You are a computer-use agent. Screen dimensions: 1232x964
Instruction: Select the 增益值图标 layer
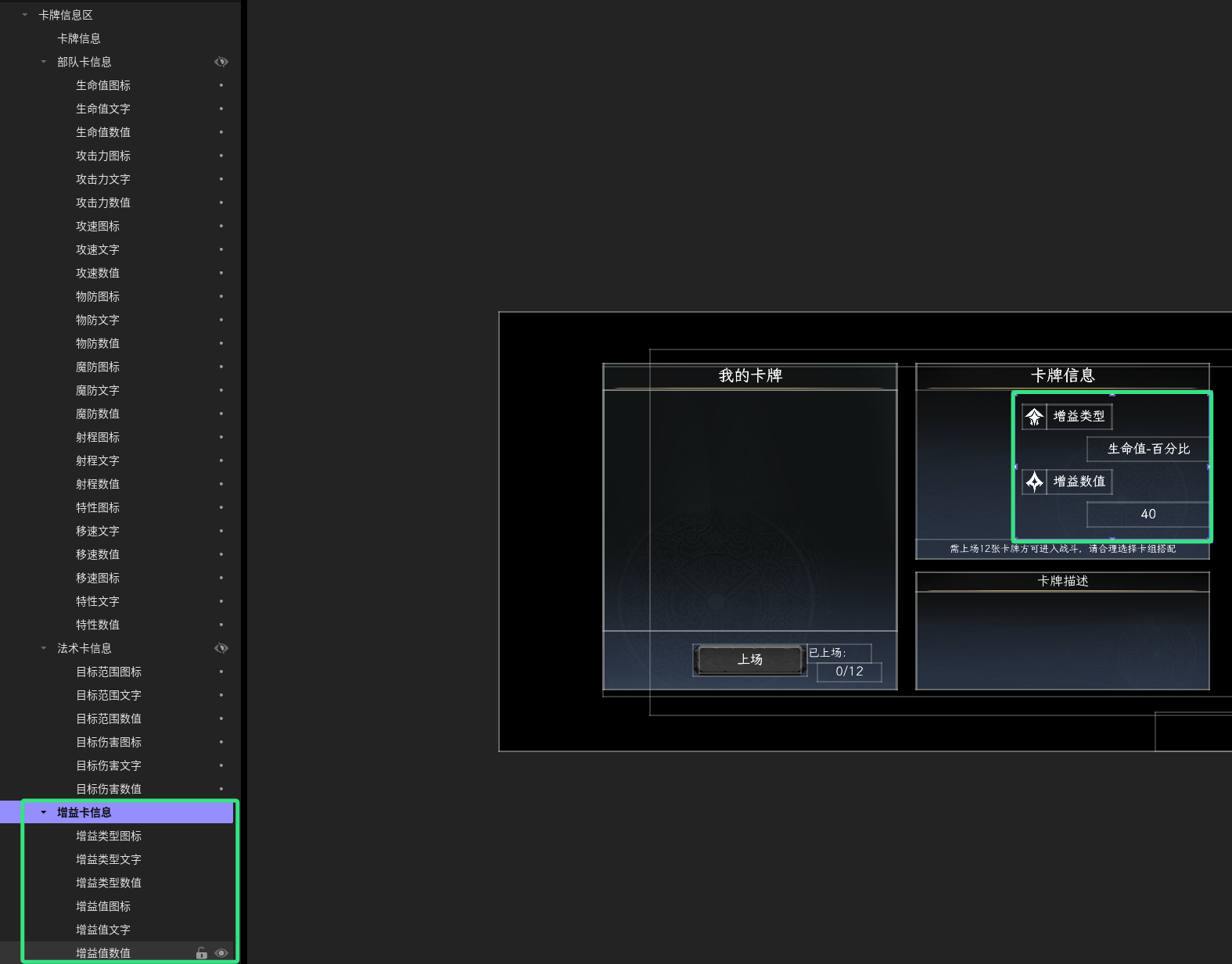(x=103, y=906)
